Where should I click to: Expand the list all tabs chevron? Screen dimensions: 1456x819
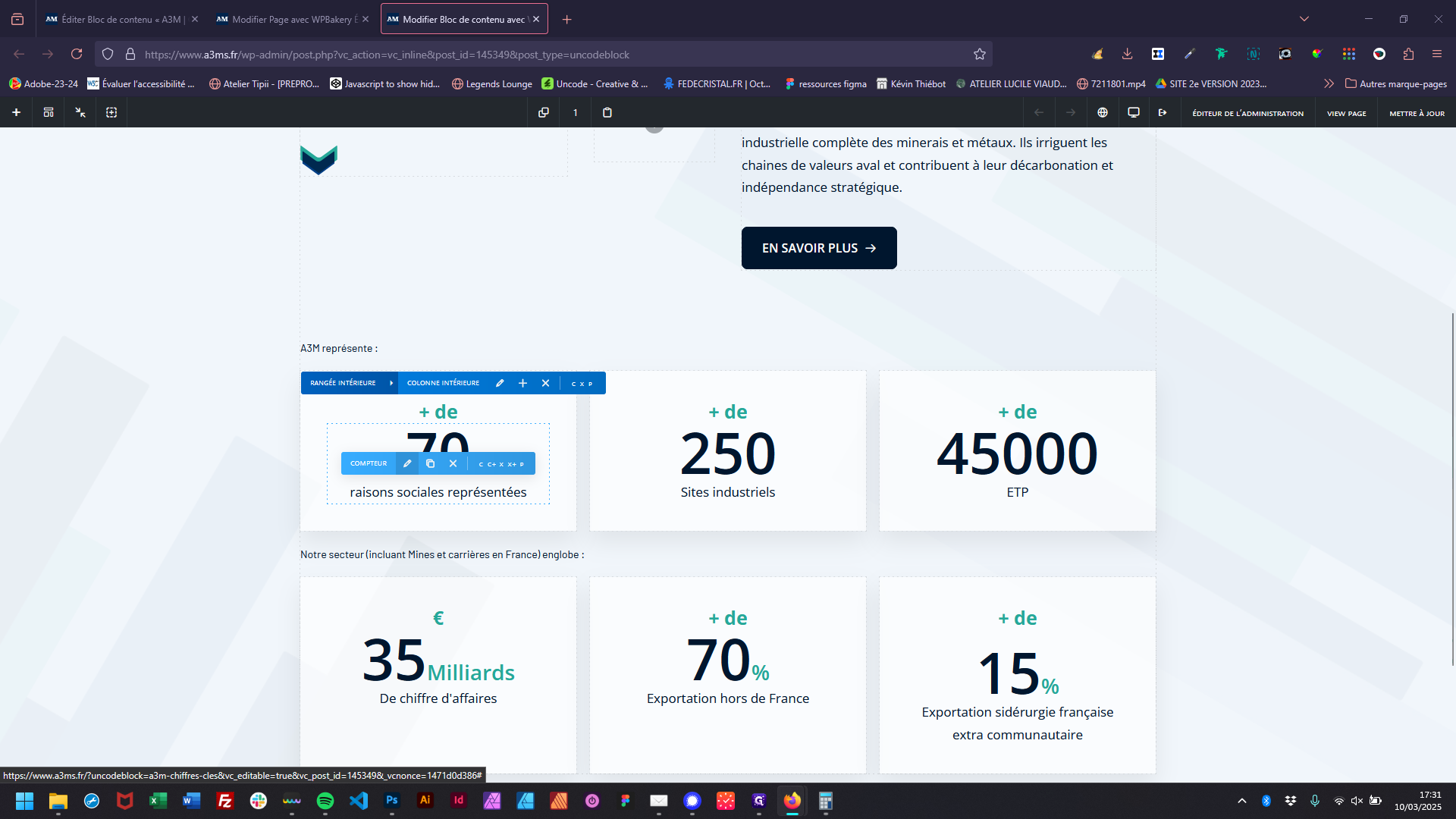click(1304, 19)
